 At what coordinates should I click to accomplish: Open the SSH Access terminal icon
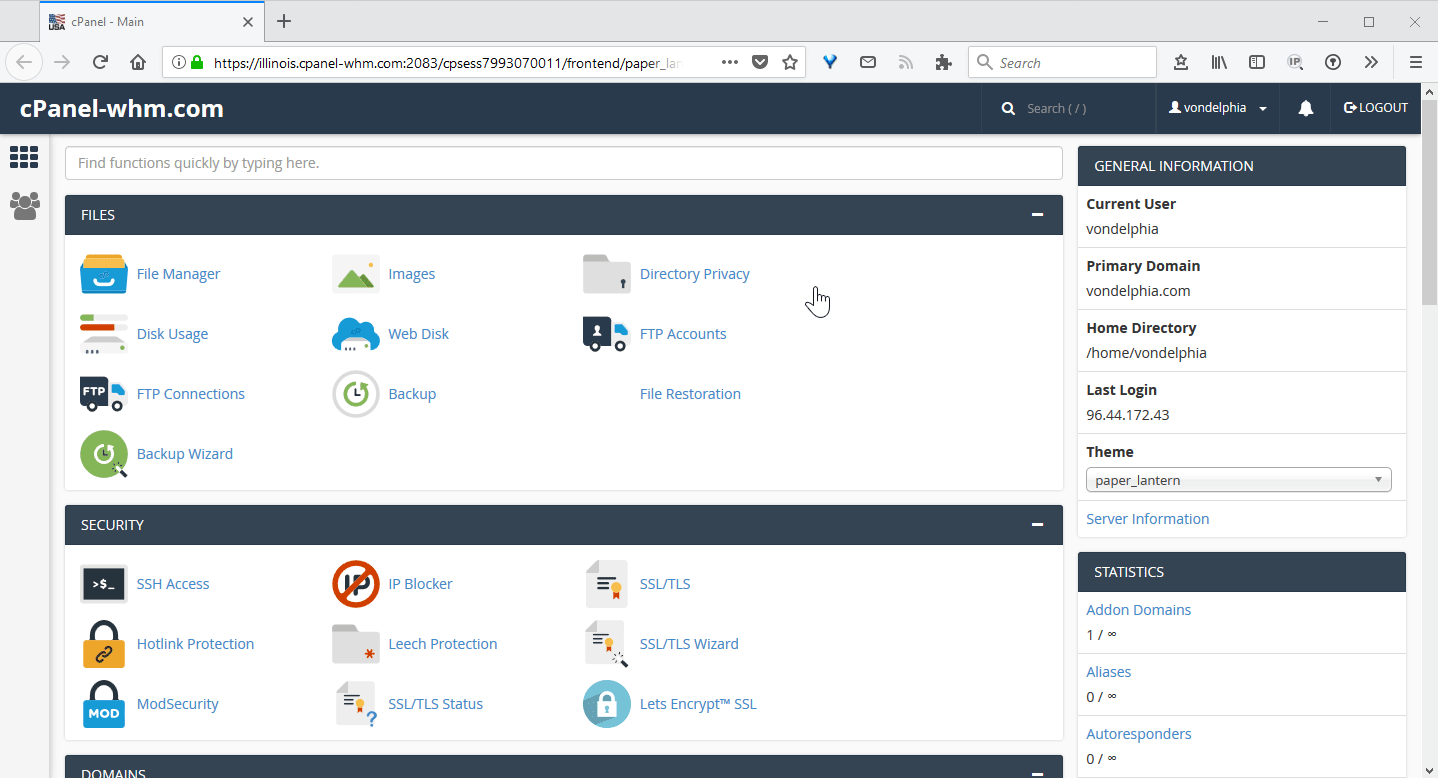(104, 584)
